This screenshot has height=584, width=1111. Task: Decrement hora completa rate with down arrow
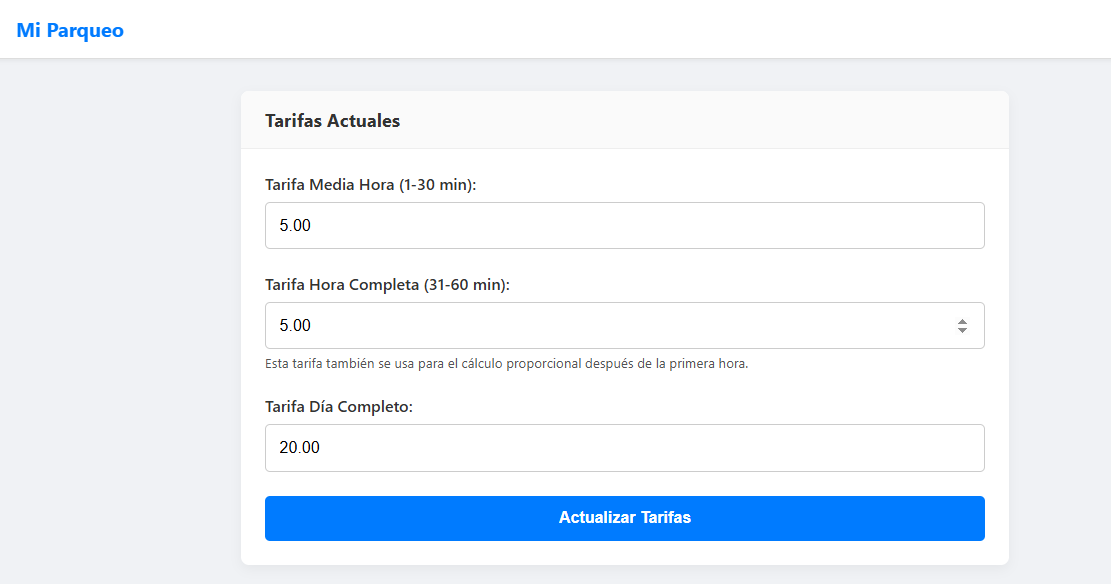pos(963,330)
